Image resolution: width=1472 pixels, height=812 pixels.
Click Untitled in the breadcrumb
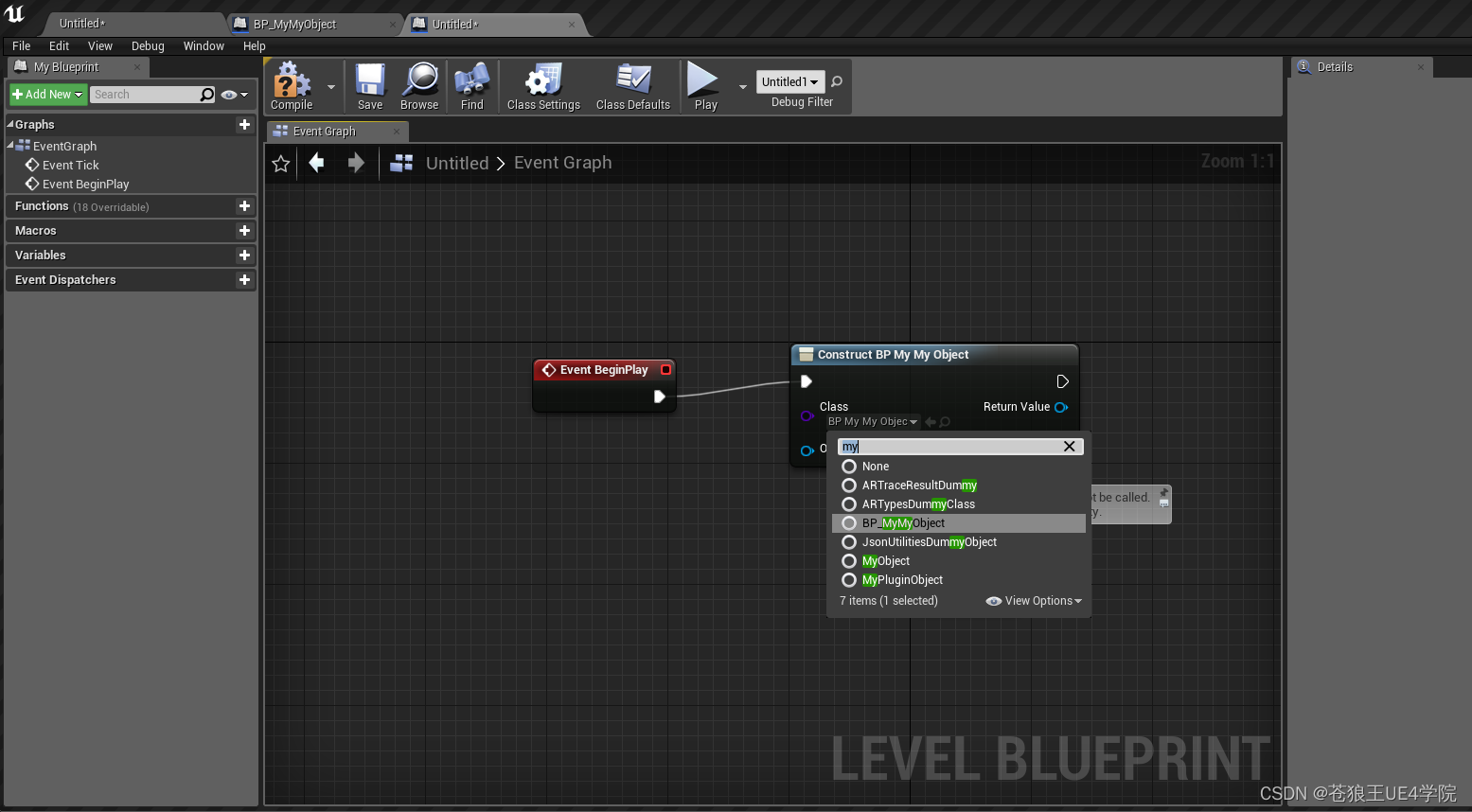click(x=457, y=163)
